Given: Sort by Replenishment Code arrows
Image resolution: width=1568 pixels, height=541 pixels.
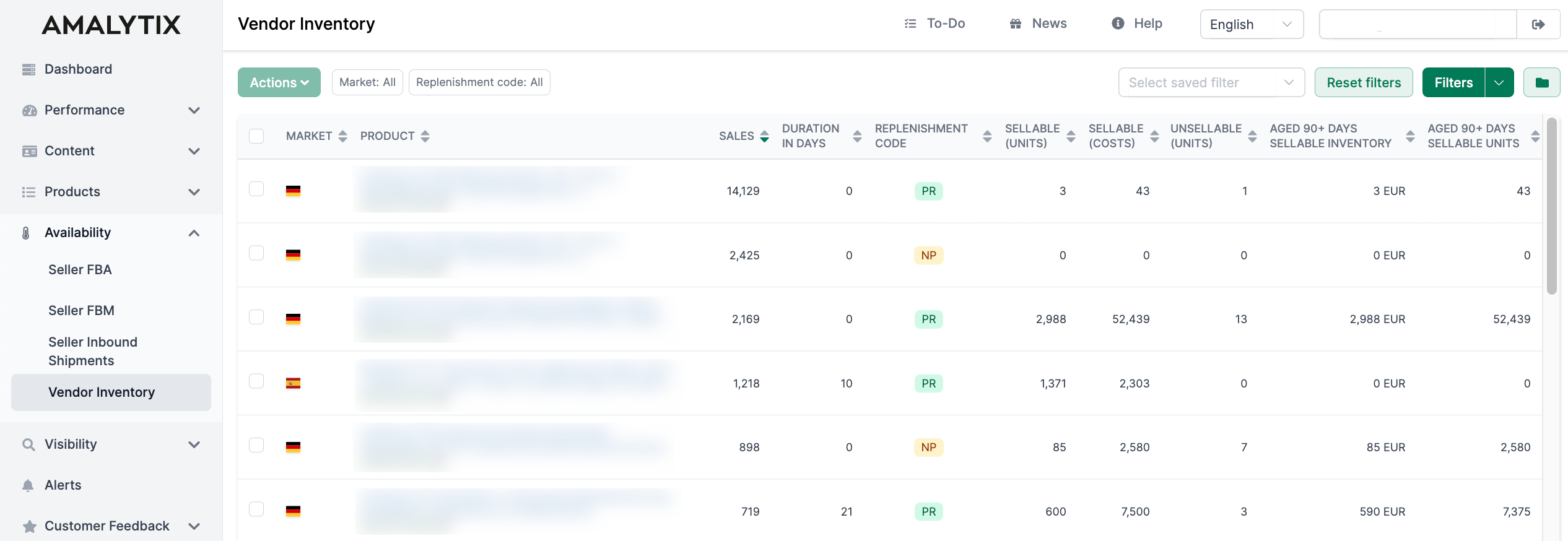Looking at the screenshot, I should click(988, 136).
